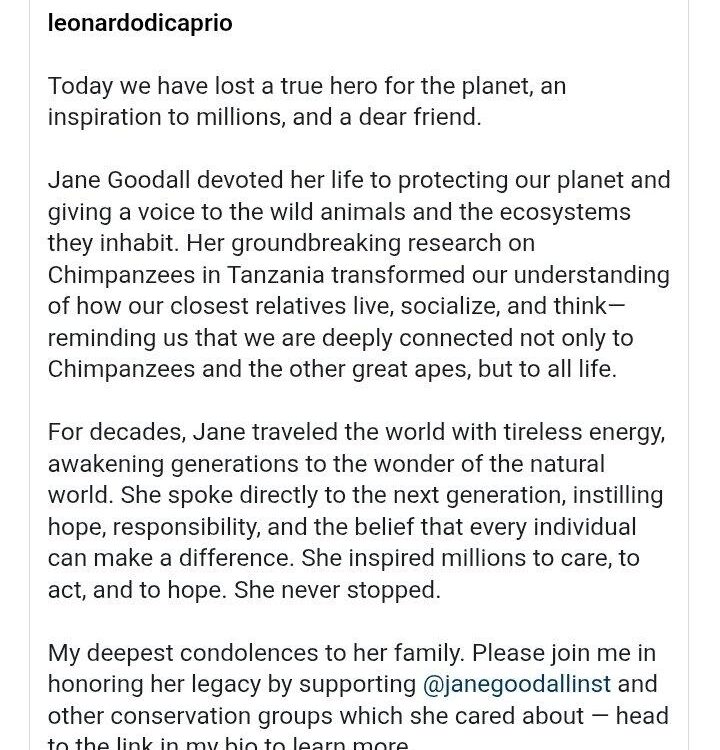Open the @janegoodallinst mention link
Screen dimensions: 720x750
[x=517, y=685]
